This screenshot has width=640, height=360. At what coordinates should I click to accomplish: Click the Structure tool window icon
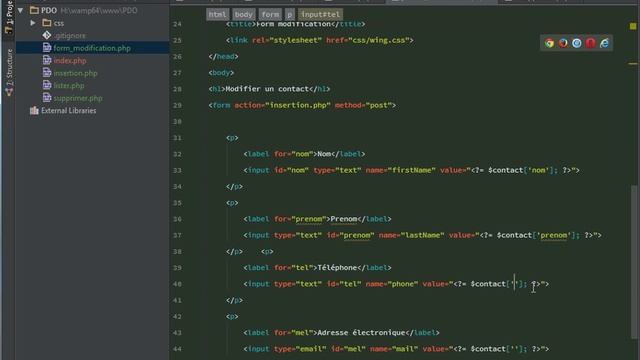(x=9, y=92)
